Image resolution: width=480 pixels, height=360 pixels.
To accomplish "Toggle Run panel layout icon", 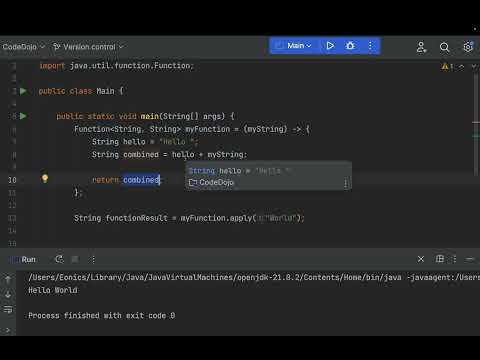I will [x=440, y=259].
